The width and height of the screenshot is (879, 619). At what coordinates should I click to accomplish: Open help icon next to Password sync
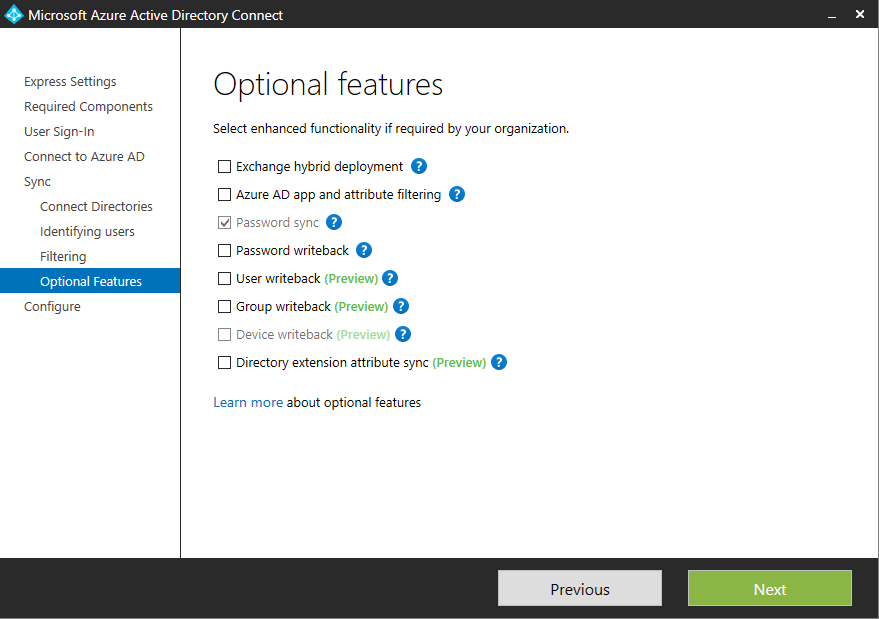(x=334, y=223)
